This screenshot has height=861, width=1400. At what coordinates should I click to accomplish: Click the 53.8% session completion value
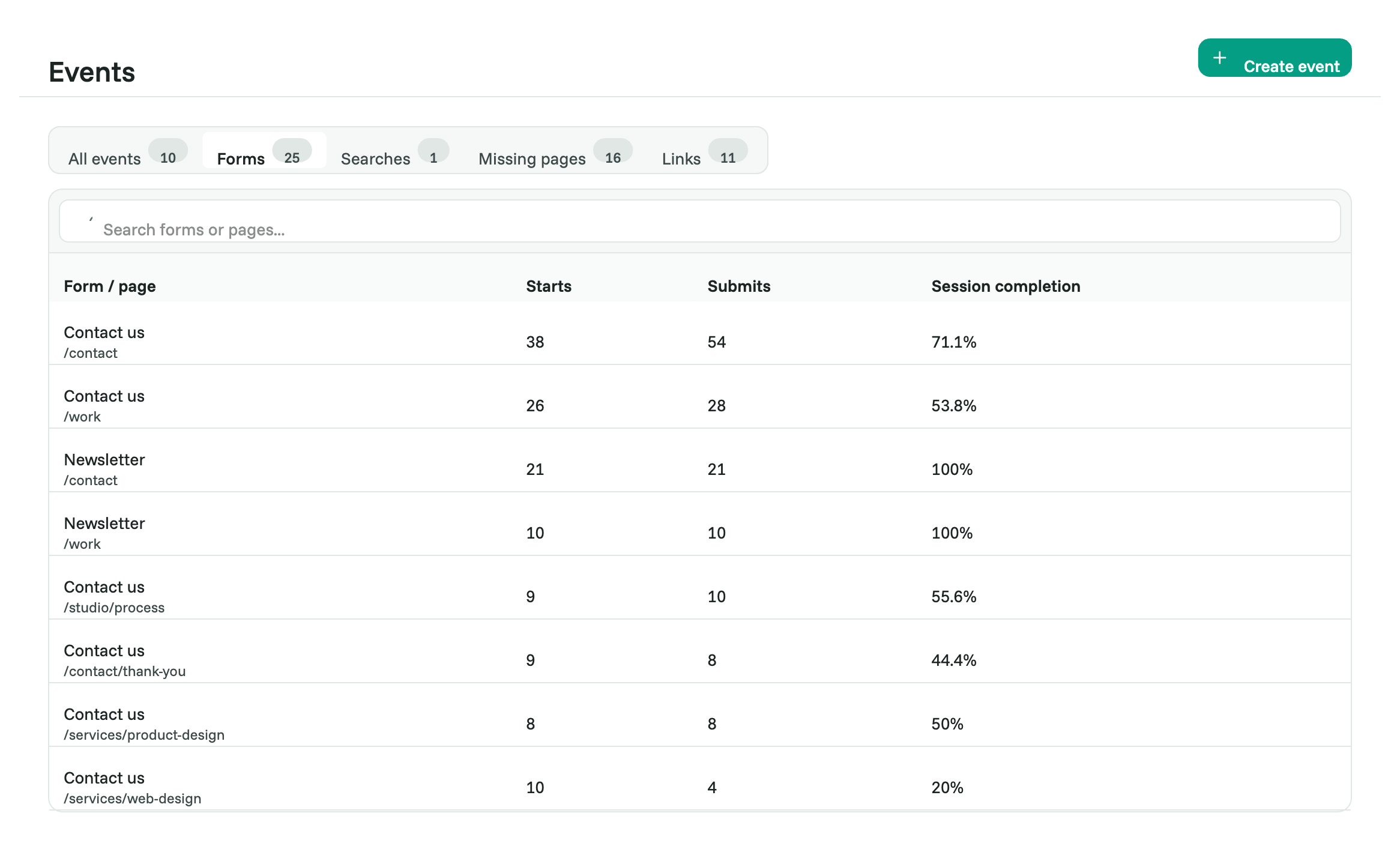(953, 406)
